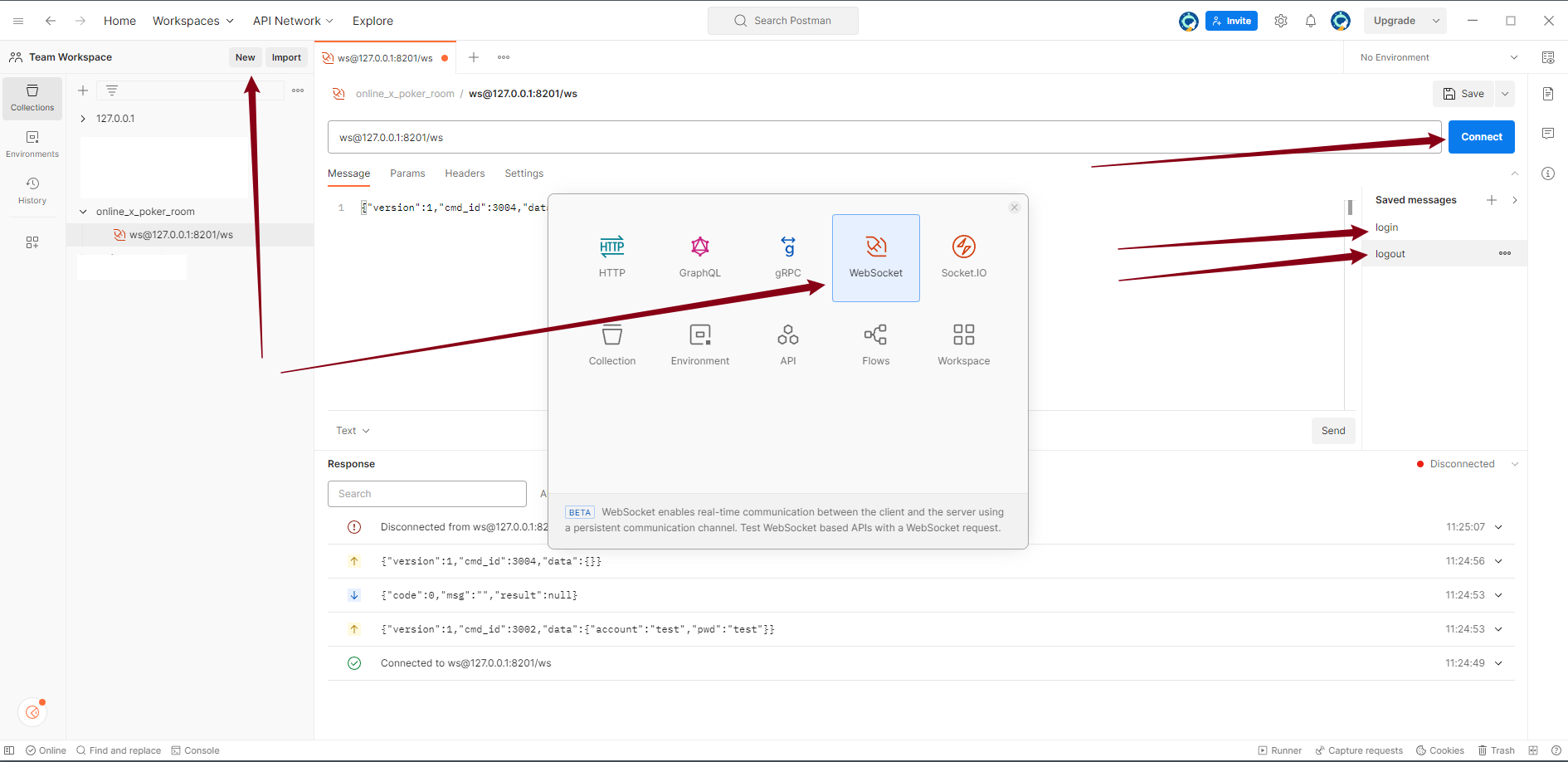Create a new API from popup

(x=788, y=345)
